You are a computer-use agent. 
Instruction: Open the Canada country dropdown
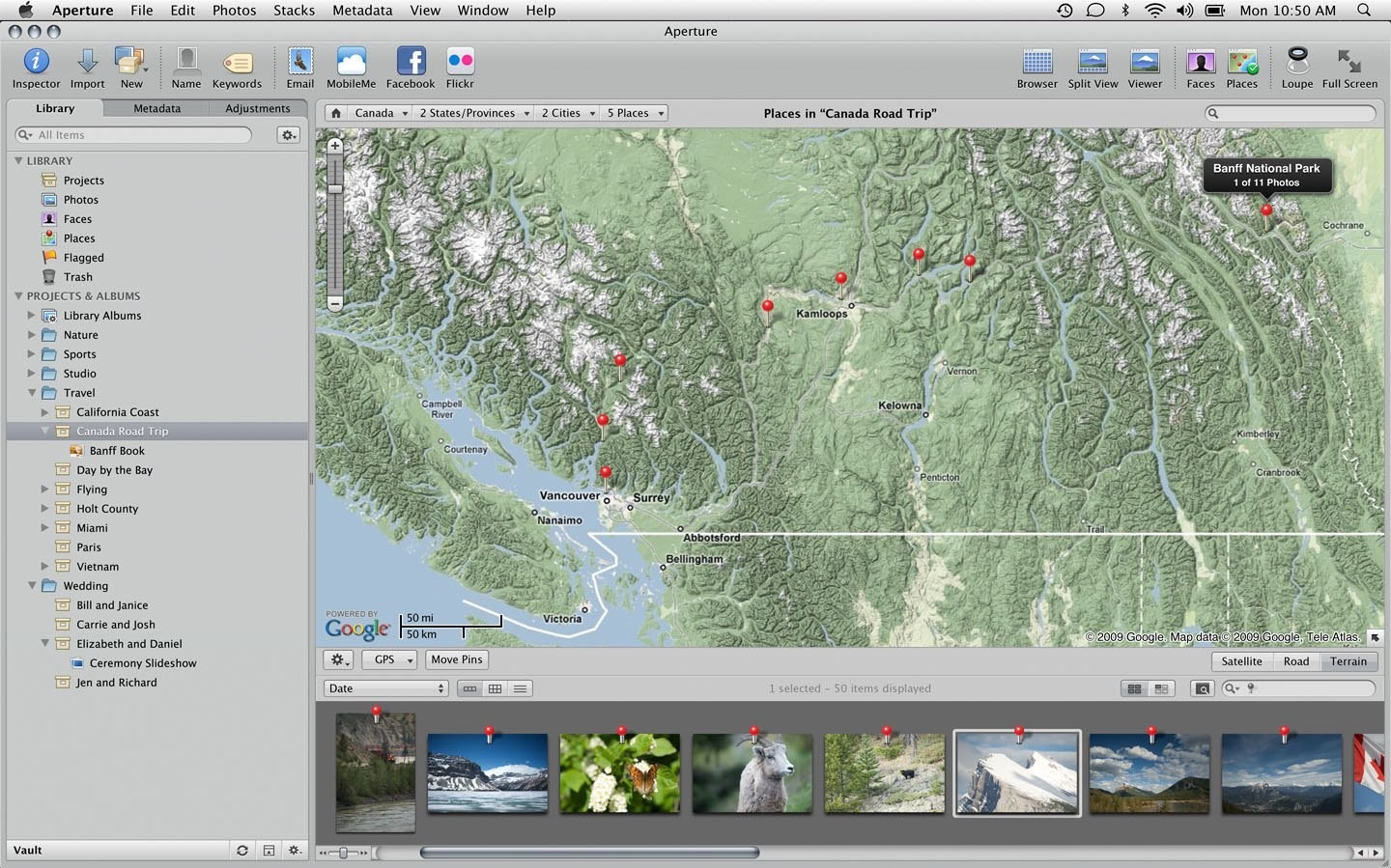pyautogui.click(x=381, y=113)
